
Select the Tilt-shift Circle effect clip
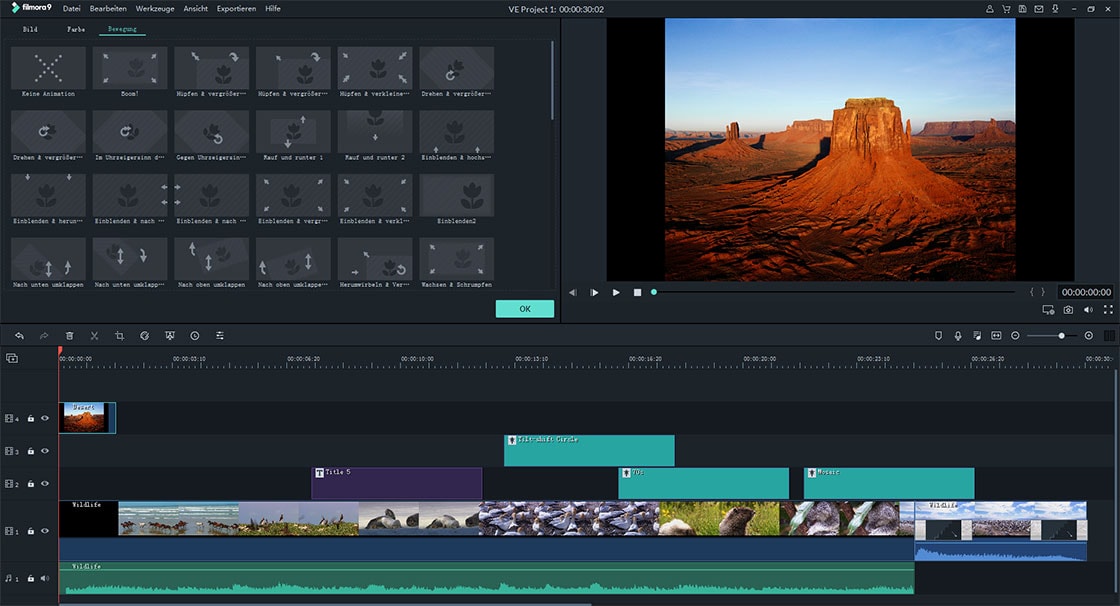[589, 451]
